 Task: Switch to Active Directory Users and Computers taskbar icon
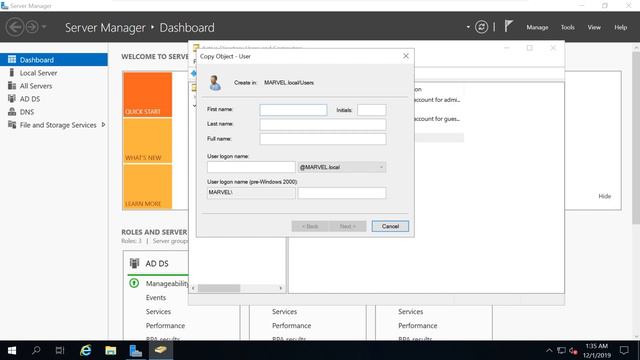pyautogui.click(x=160, y=350)
